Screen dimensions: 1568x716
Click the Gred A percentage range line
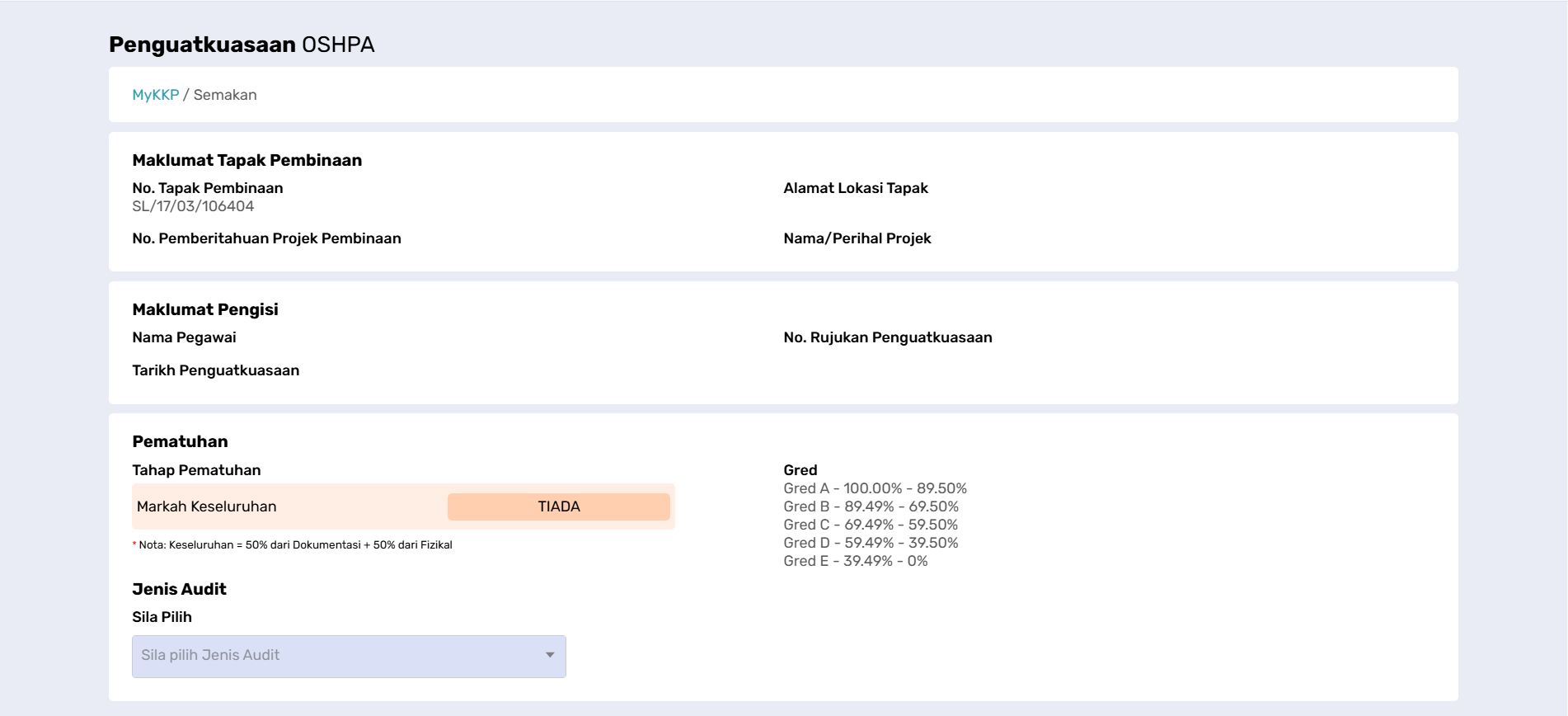[x=876, y=488]
